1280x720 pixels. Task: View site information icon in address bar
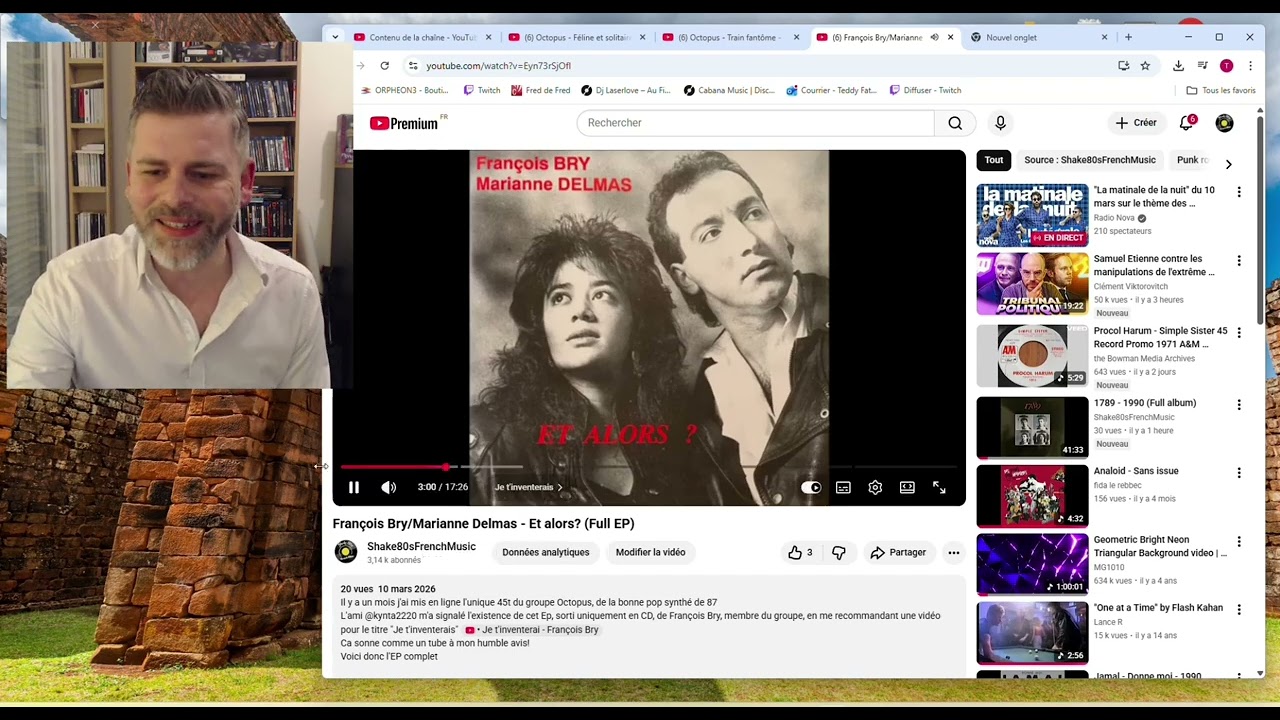pos(413,66)
